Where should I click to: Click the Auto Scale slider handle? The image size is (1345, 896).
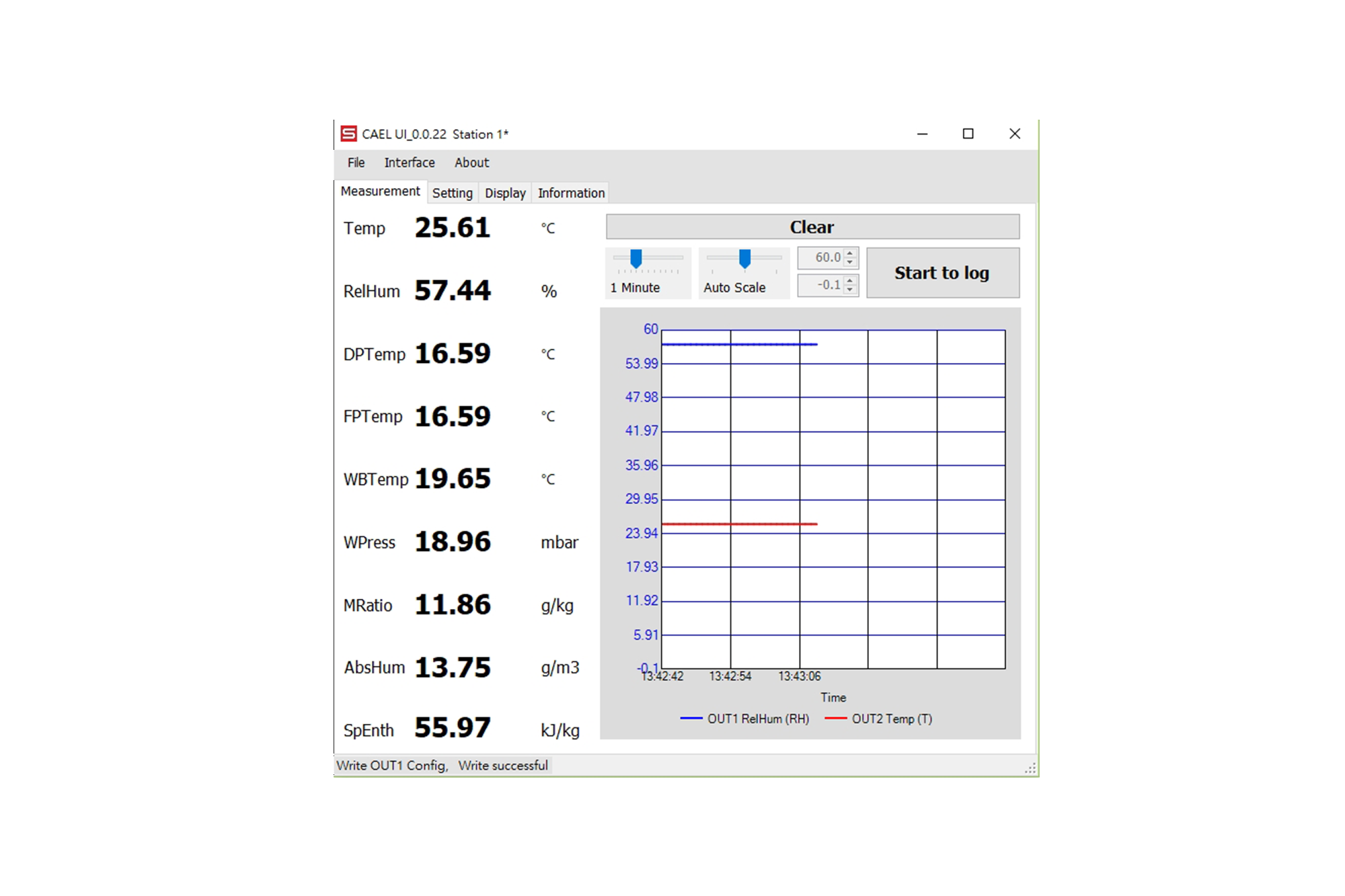click(x=744, y=258)
